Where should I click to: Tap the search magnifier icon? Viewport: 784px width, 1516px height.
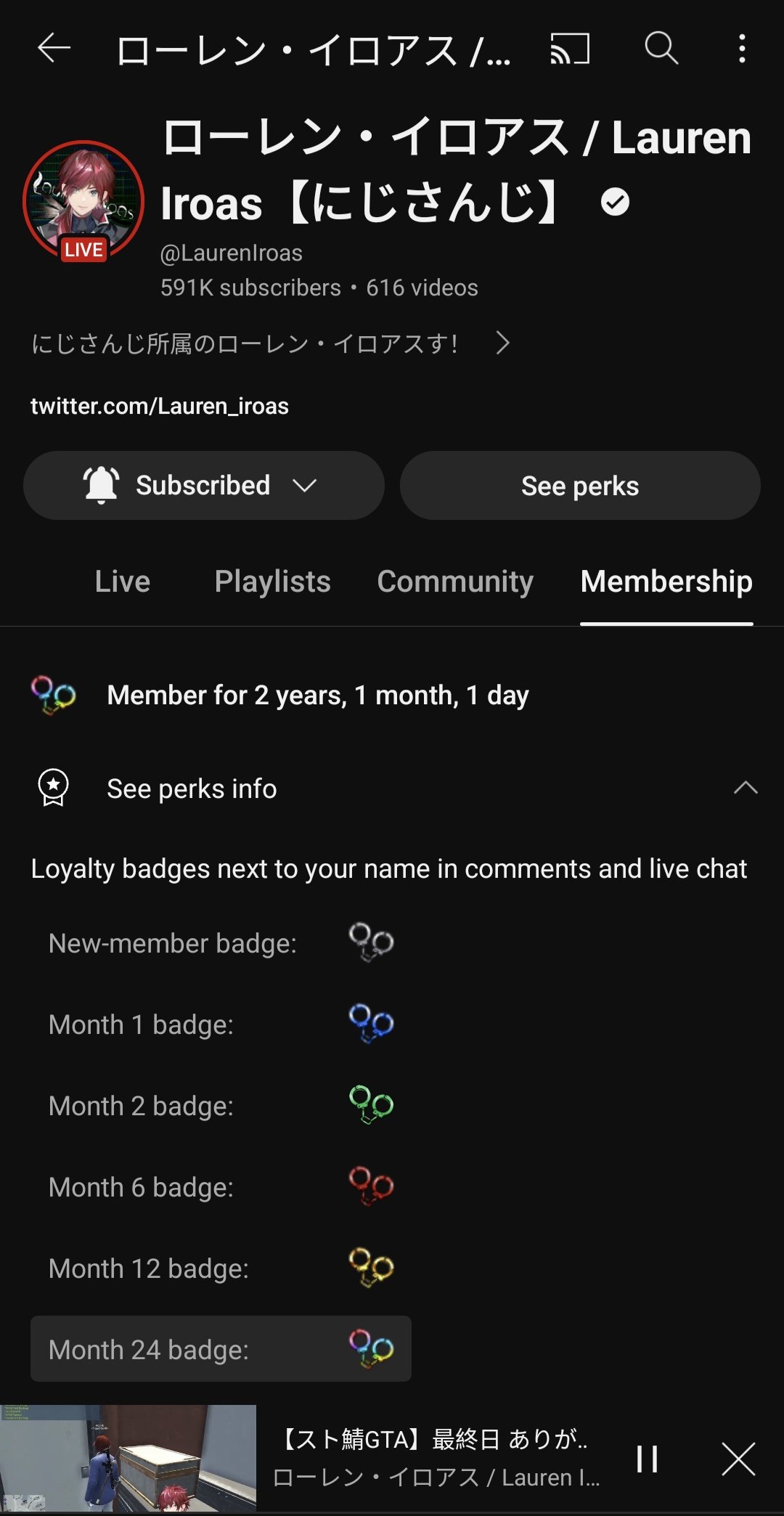[661, 49]
